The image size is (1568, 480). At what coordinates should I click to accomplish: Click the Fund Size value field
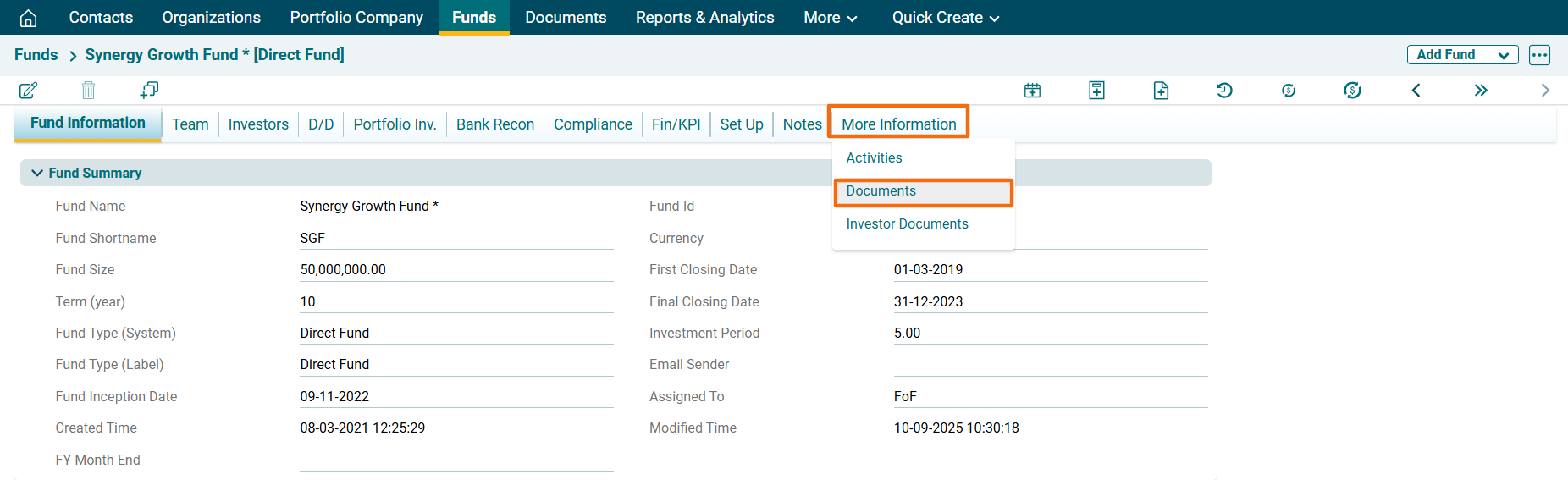pos(455,270)
